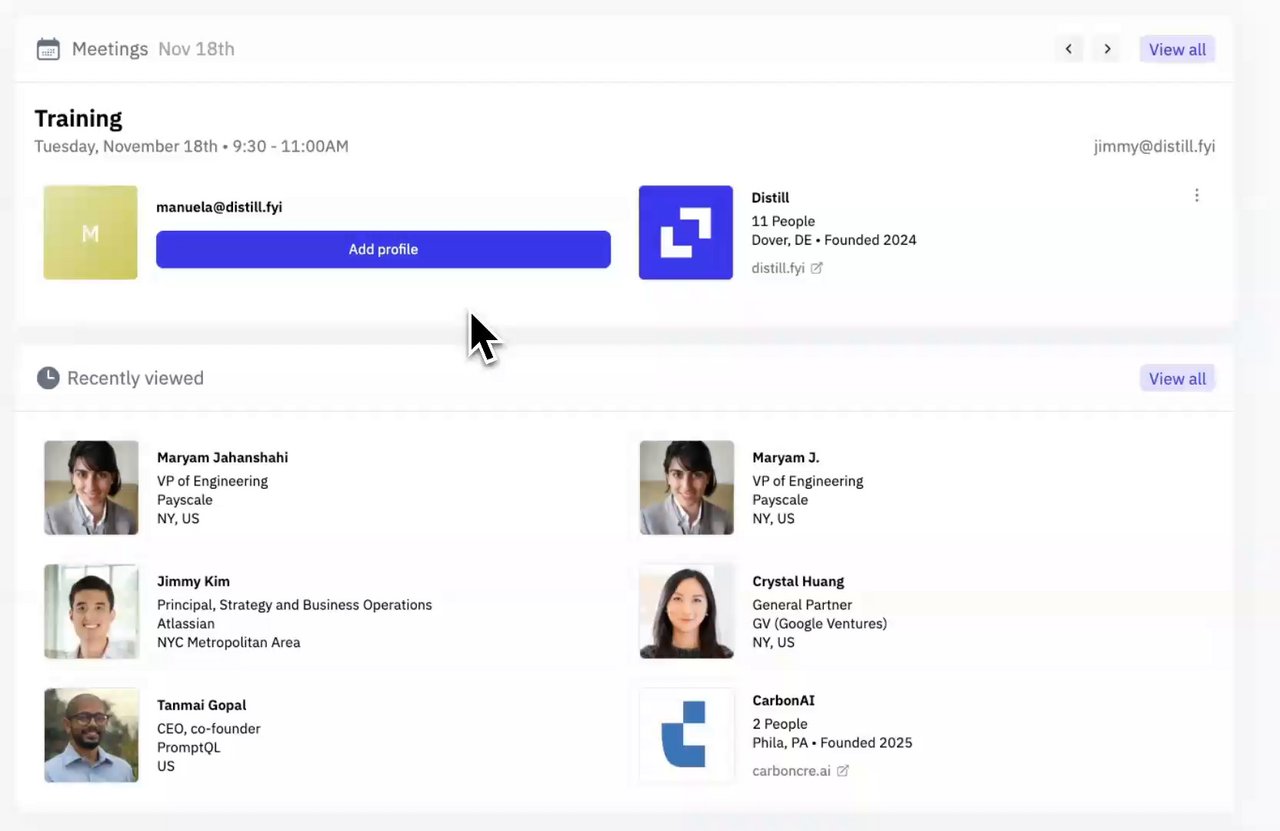Click the Add profile button
This screenshot has height=831, width=1280.
point(383,249)
